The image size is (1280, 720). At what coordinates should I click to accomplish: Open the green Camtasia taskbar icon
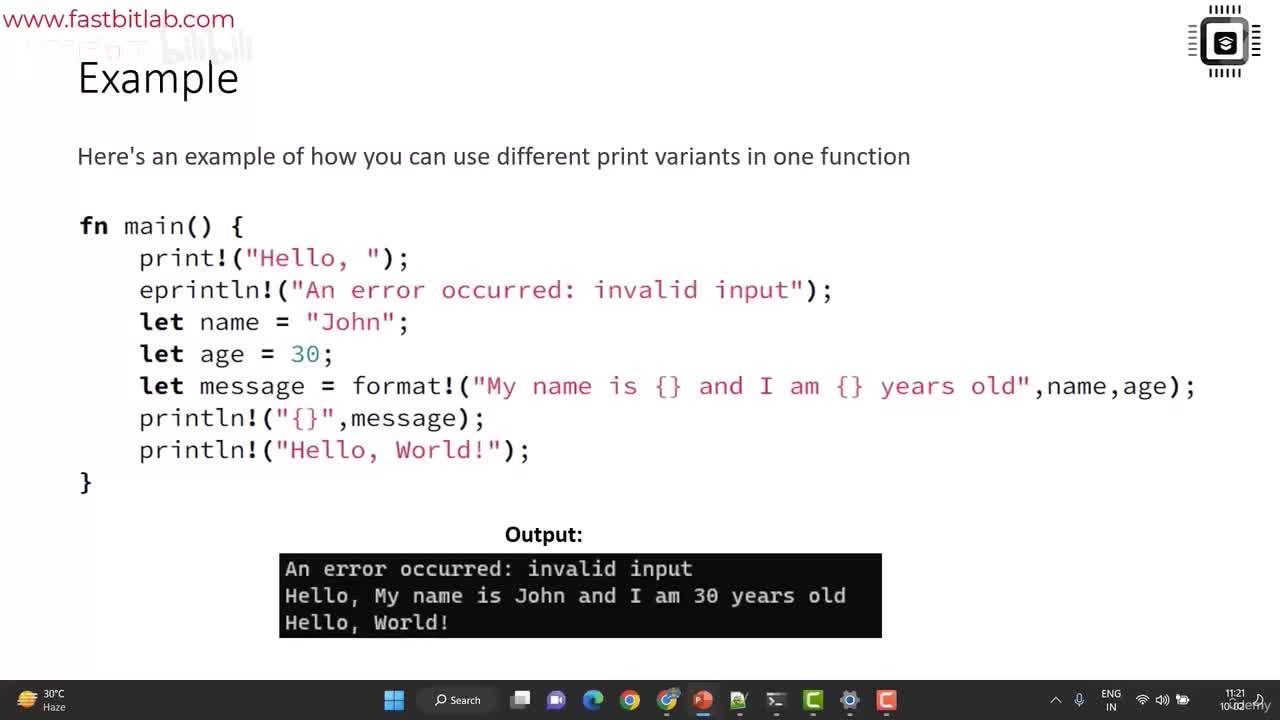(x=813, y=700)
